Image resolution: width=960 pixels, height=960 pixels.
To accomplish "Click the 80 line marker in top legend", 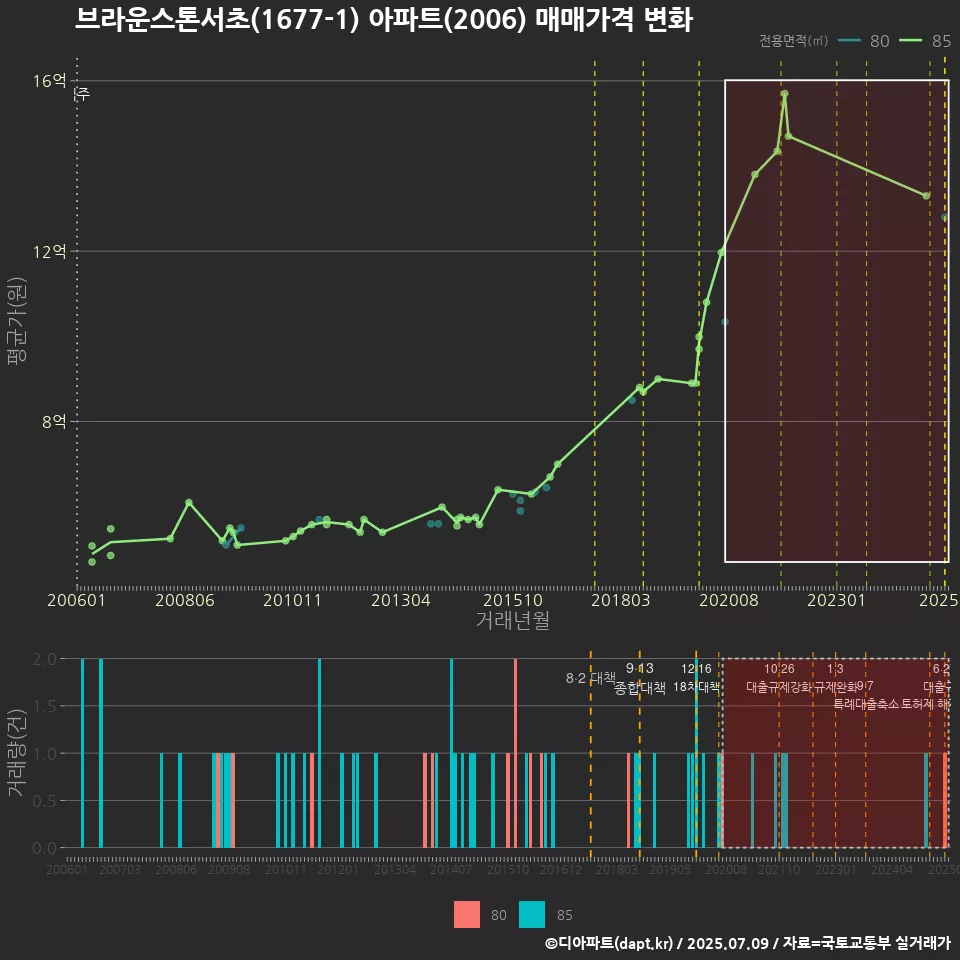I will (x=850, y=41).
